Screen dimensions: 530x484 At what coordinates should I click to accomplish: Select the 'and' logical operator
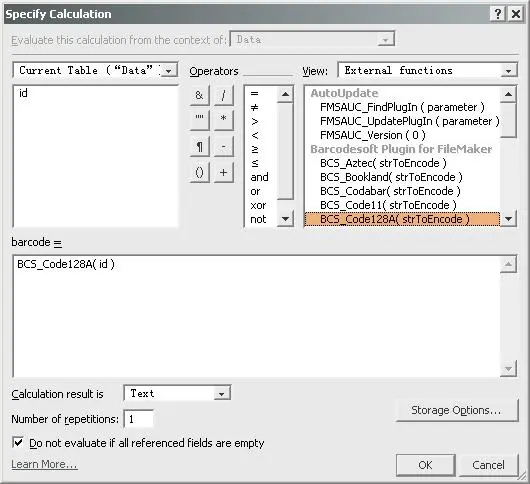pyautogui.click(x=259, y=177)
